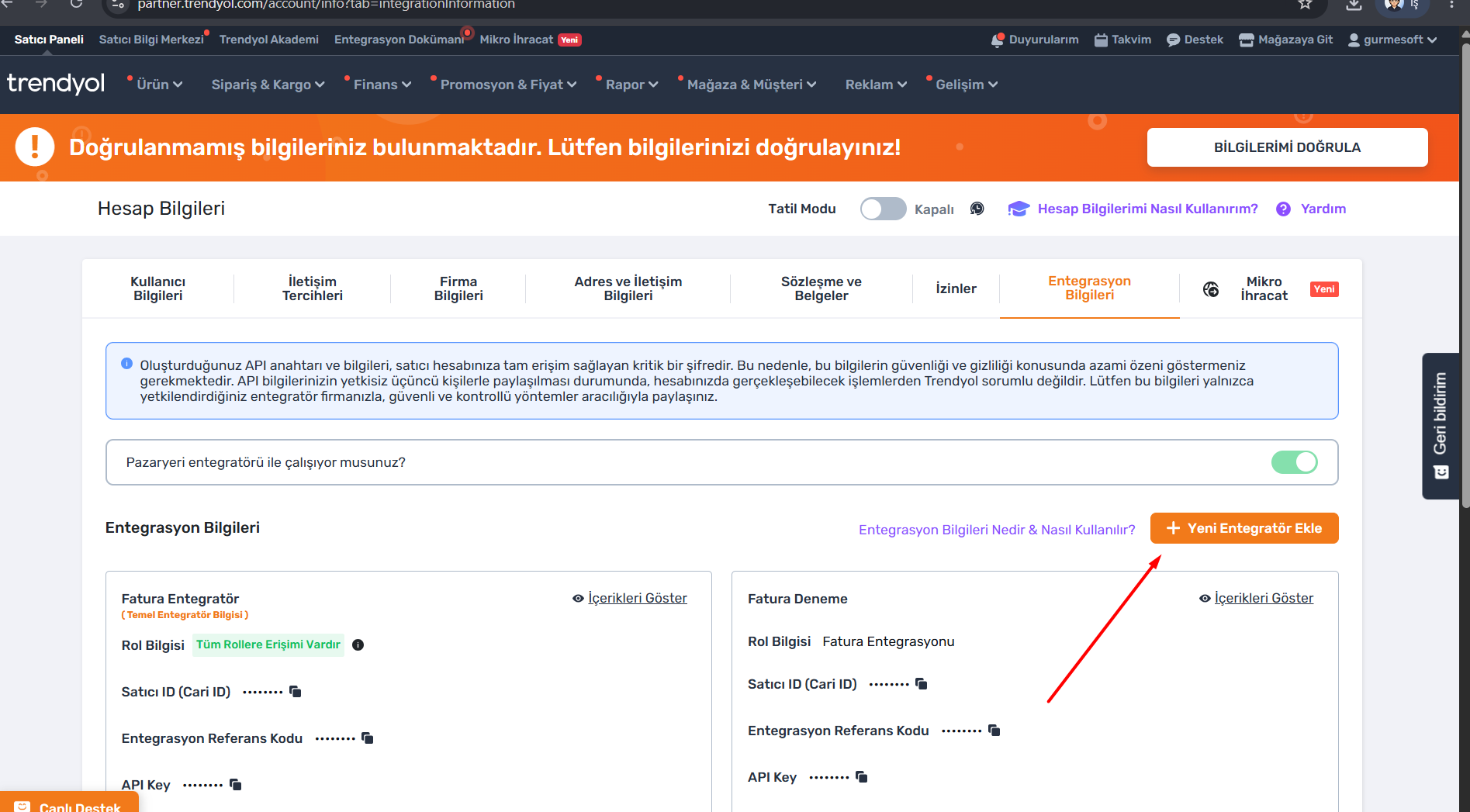The width and height of the screenshot is (1470, 812).
Task: Bookmark this page with star icon
Action: pos(1306,4)
